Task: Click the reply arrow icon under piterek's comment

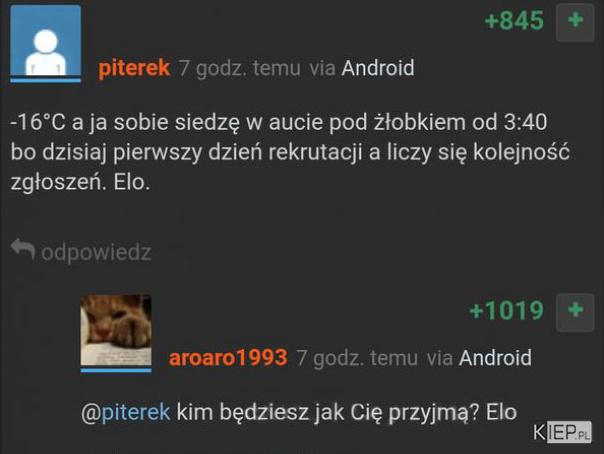Action: click(23, 249)
